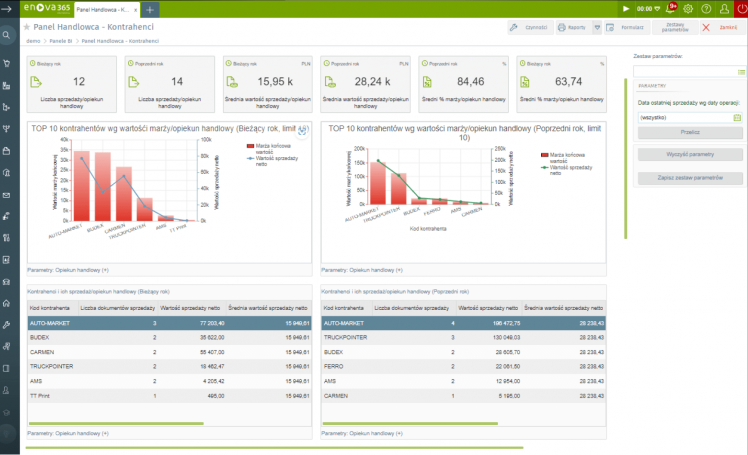Click the help question mark icon
The image size is (748, 455).
click(x=705, y=8)
